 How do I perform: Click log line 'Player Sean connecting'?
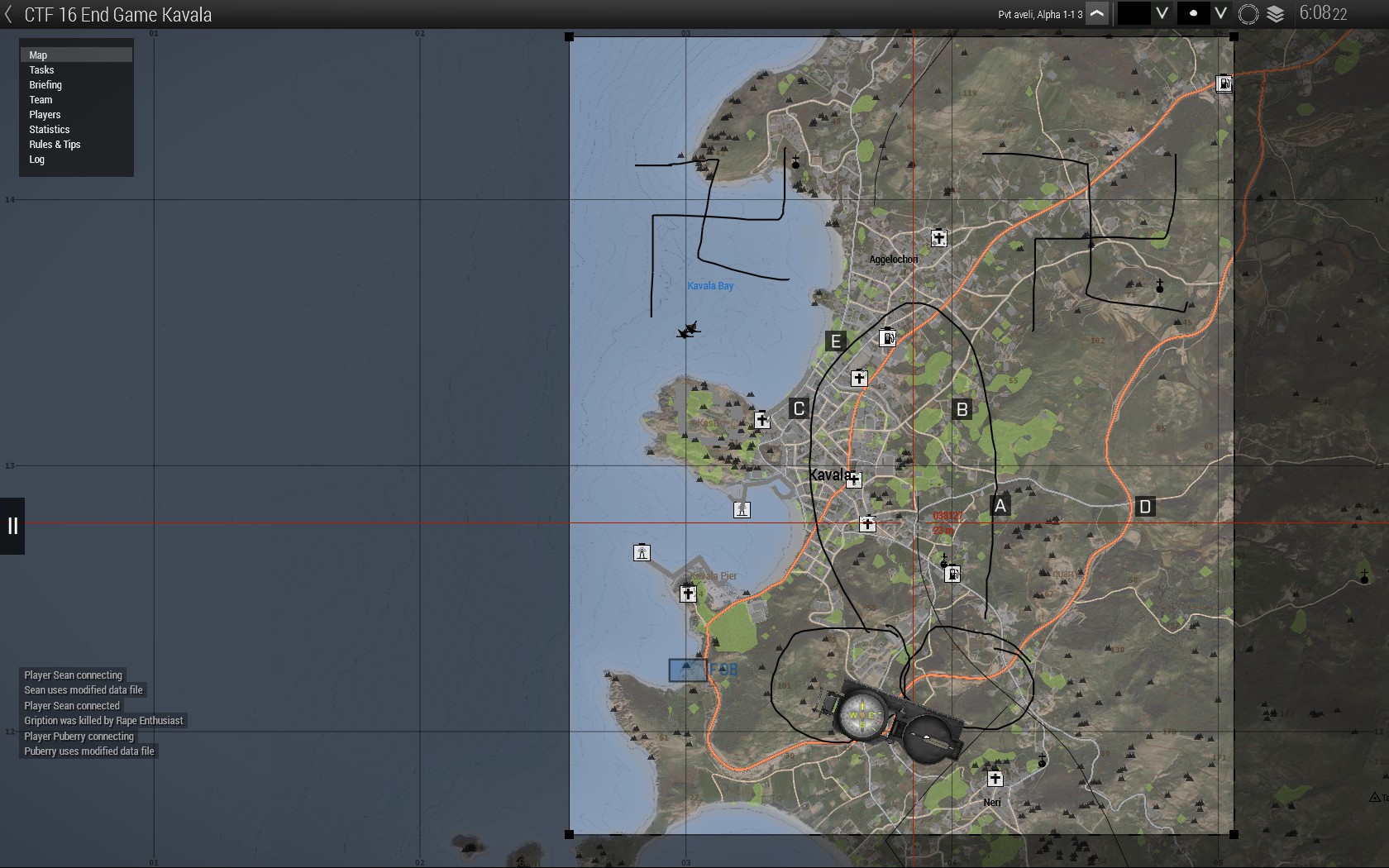[x=73, y=675]
